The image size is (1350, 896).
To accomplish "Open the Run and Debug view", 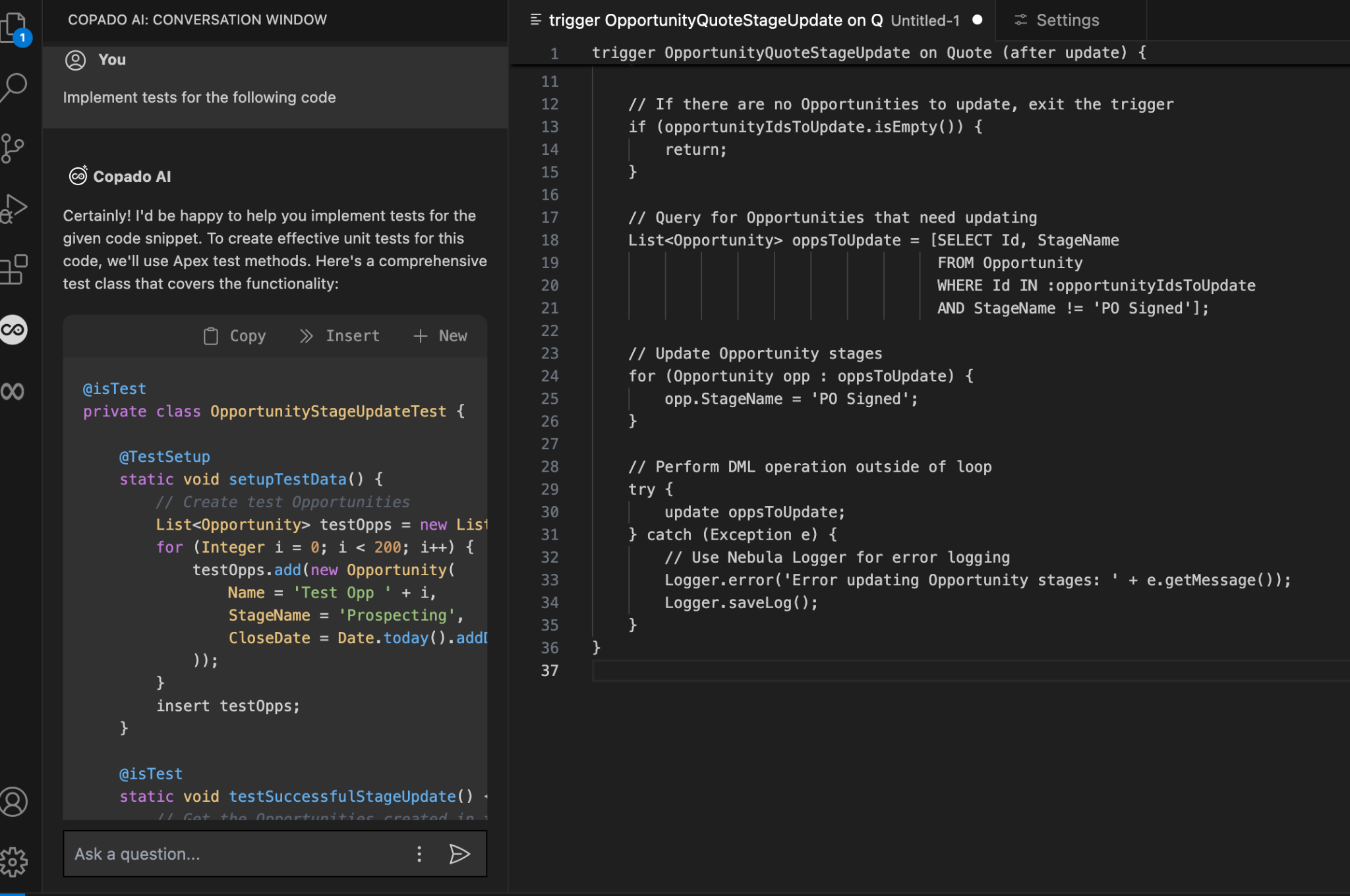I will [x=15, y=209].
